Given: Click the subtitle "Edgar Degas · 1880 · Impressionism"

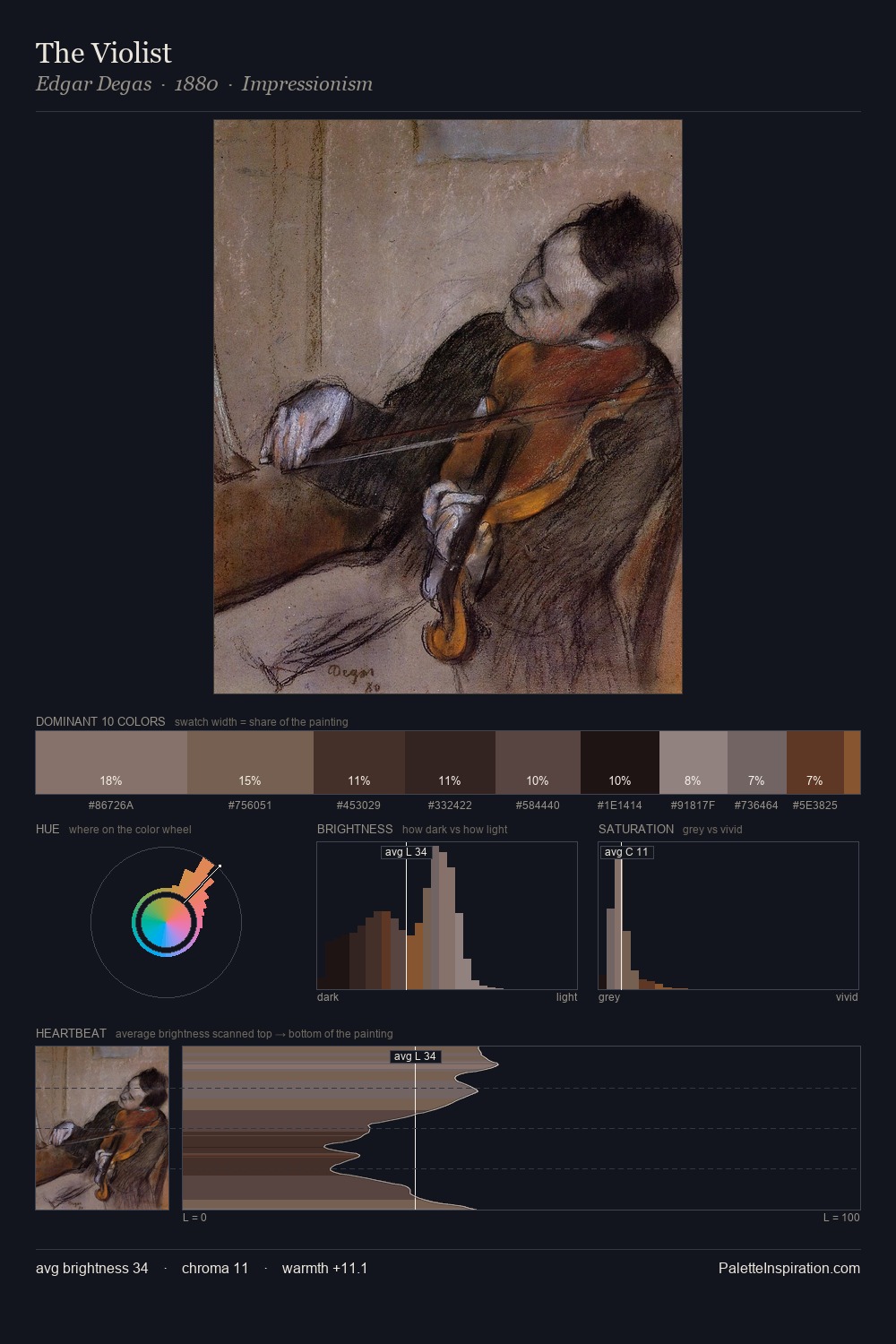Looking at the screenshot, I should point(204,84).
